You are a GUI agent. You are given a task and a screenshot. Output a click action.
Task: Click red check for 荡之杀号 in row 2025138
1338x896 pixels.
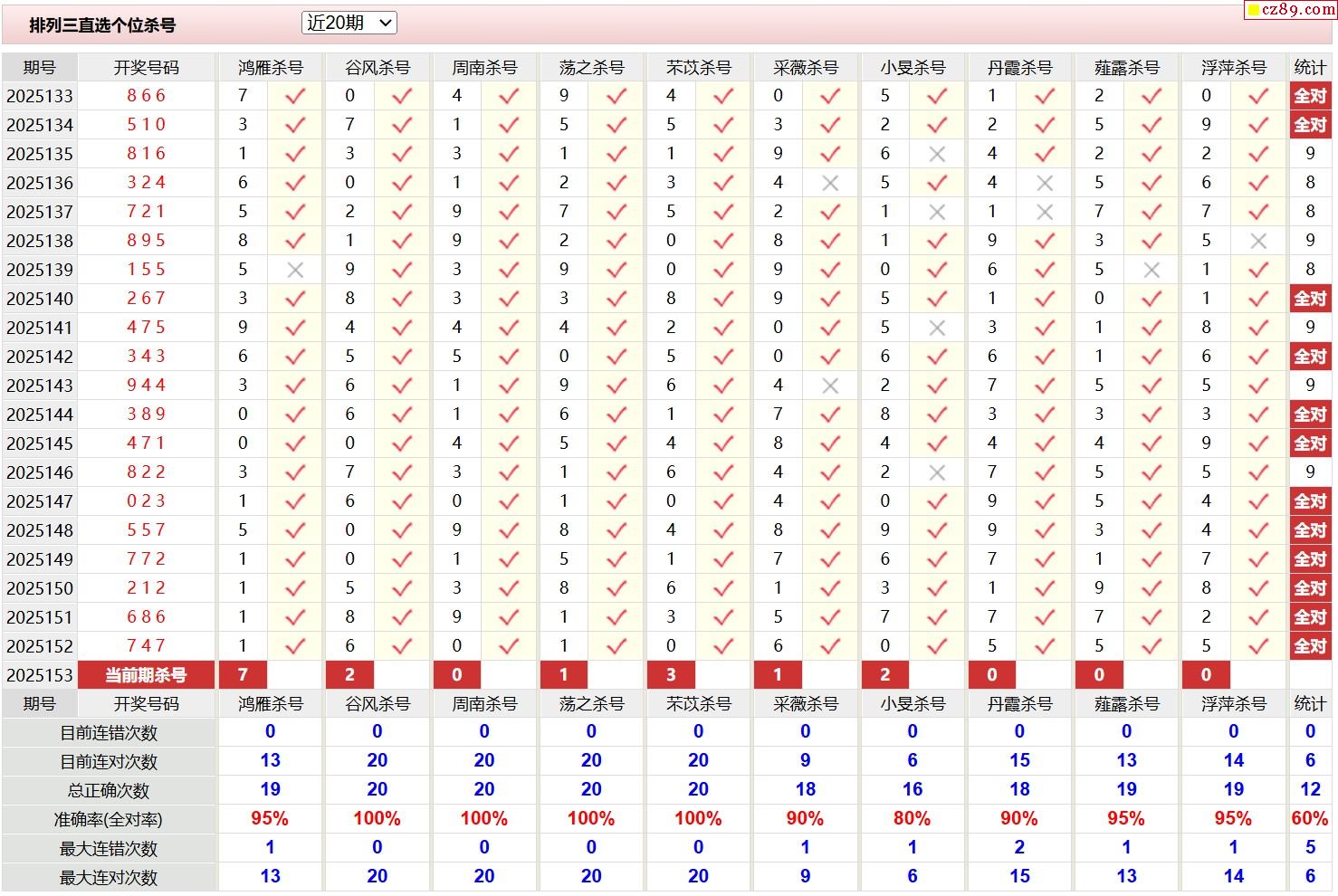616,241
